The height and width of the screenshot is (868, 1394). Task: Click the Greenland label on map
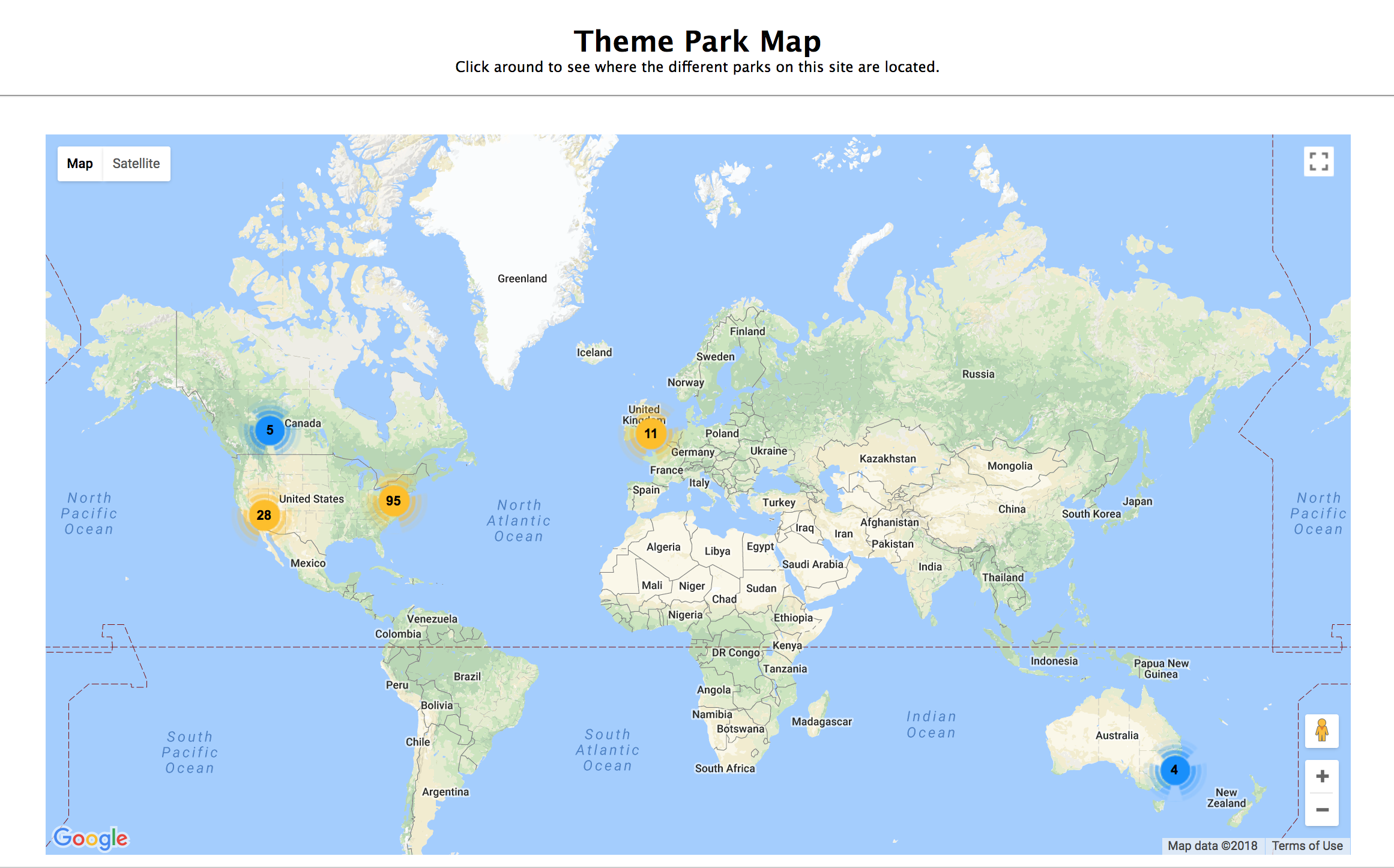522,279
